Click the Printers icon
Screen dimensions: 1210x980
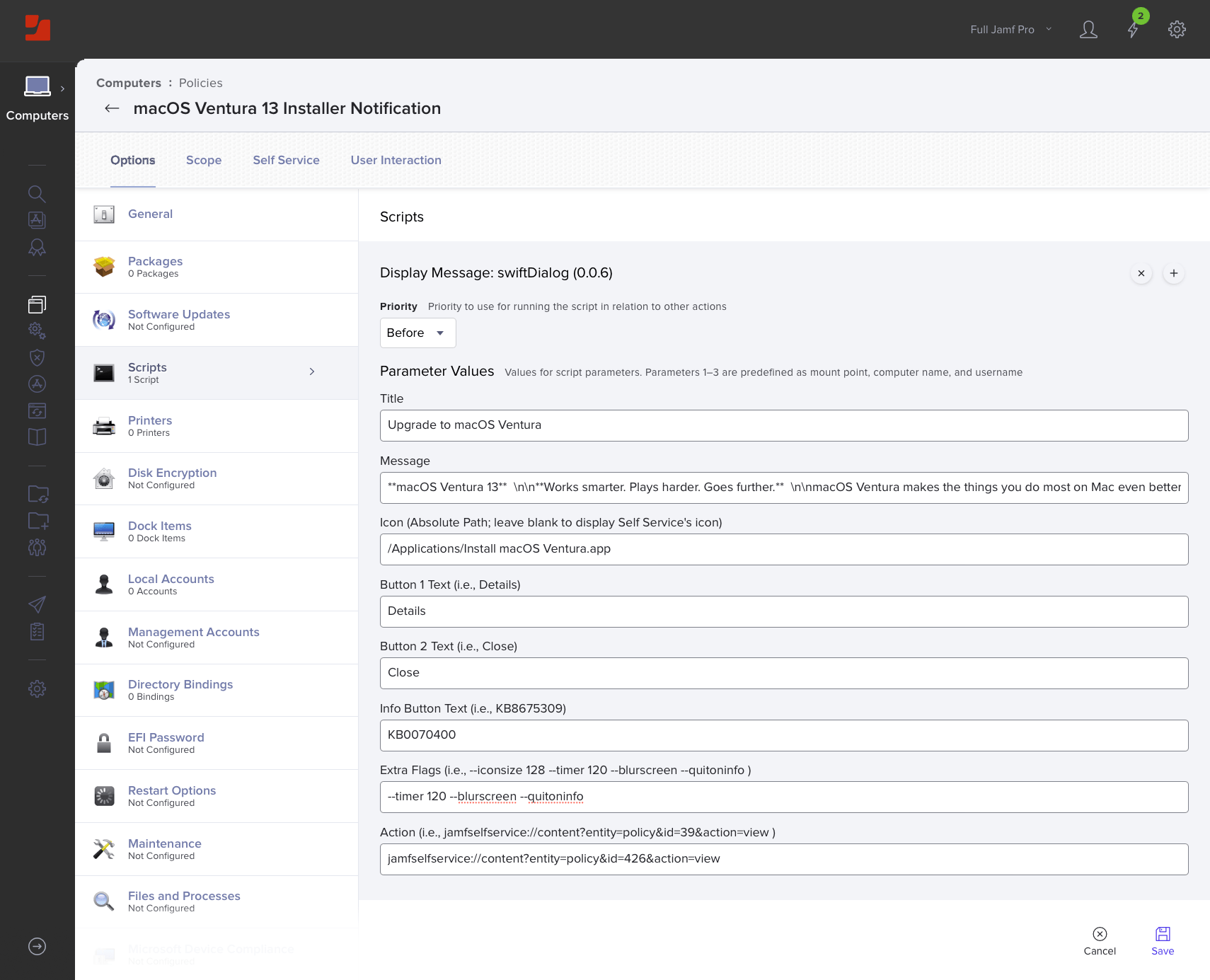(x=104, y=426)
